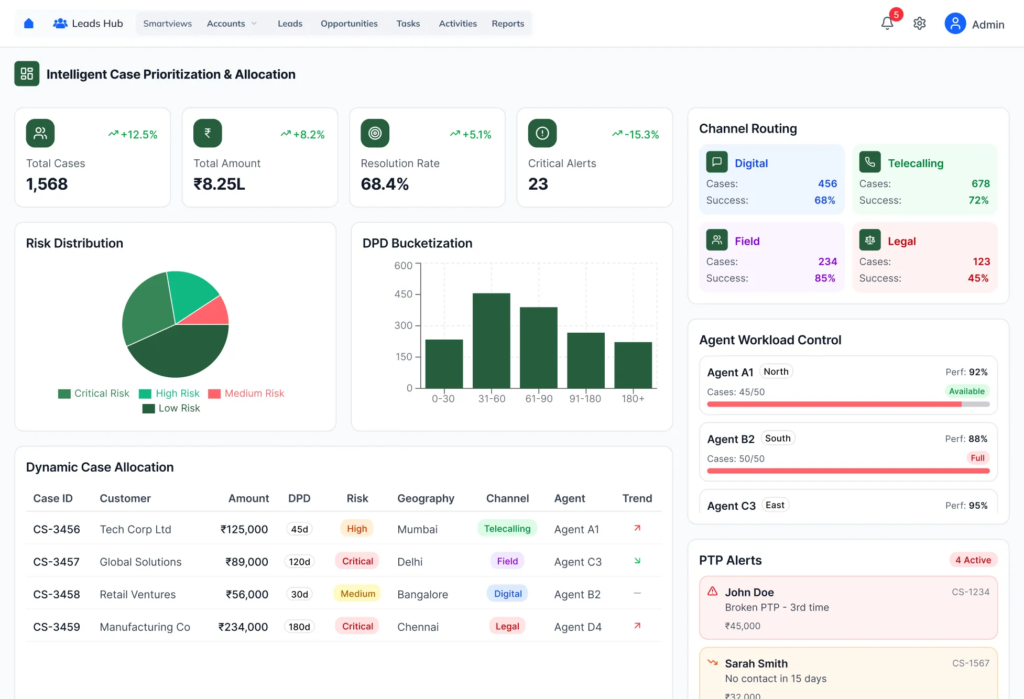This screenshot has width=1024, height=699.
Task: Click the Case ID column header
Action: [53, 498]
